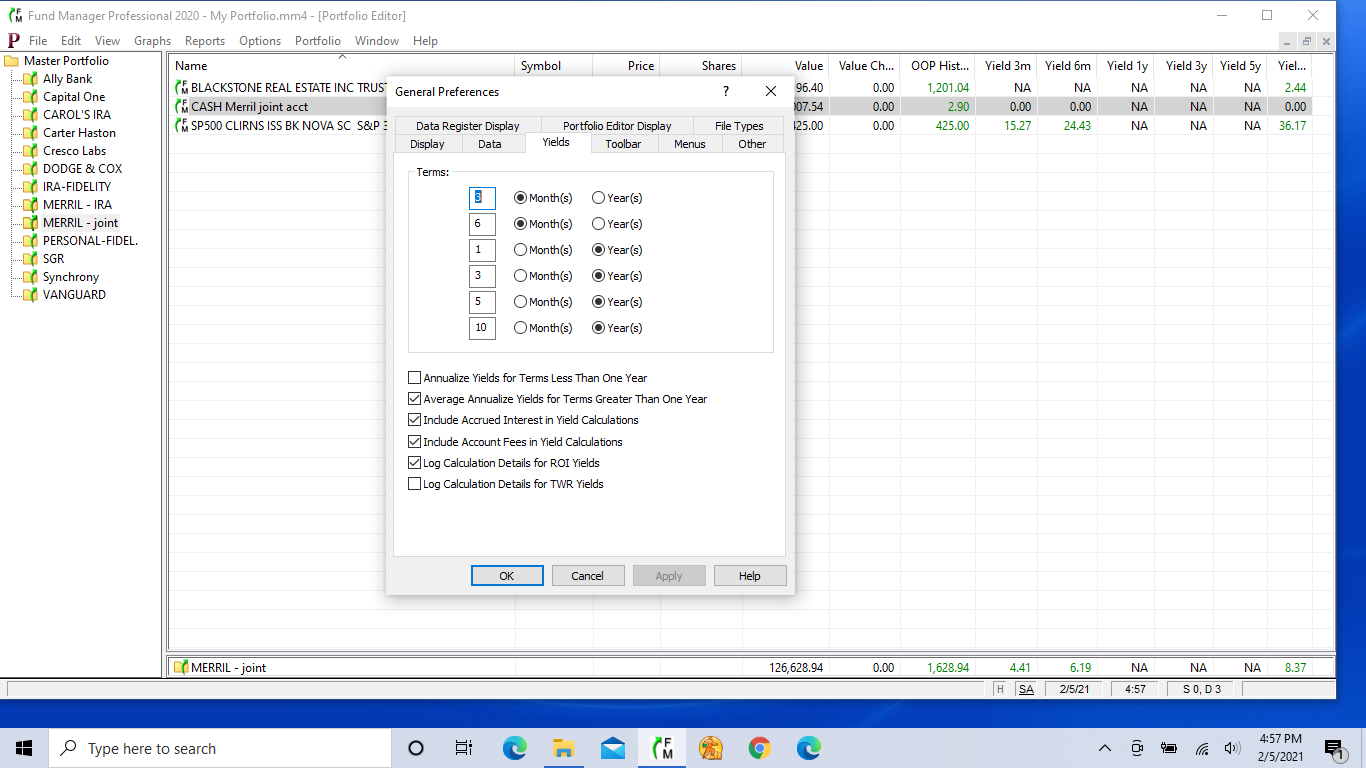The image size is (1366, 768).
Task: Click the Master Portfolio folder icon
Action: pyautogui.click(x=12, y=61)
